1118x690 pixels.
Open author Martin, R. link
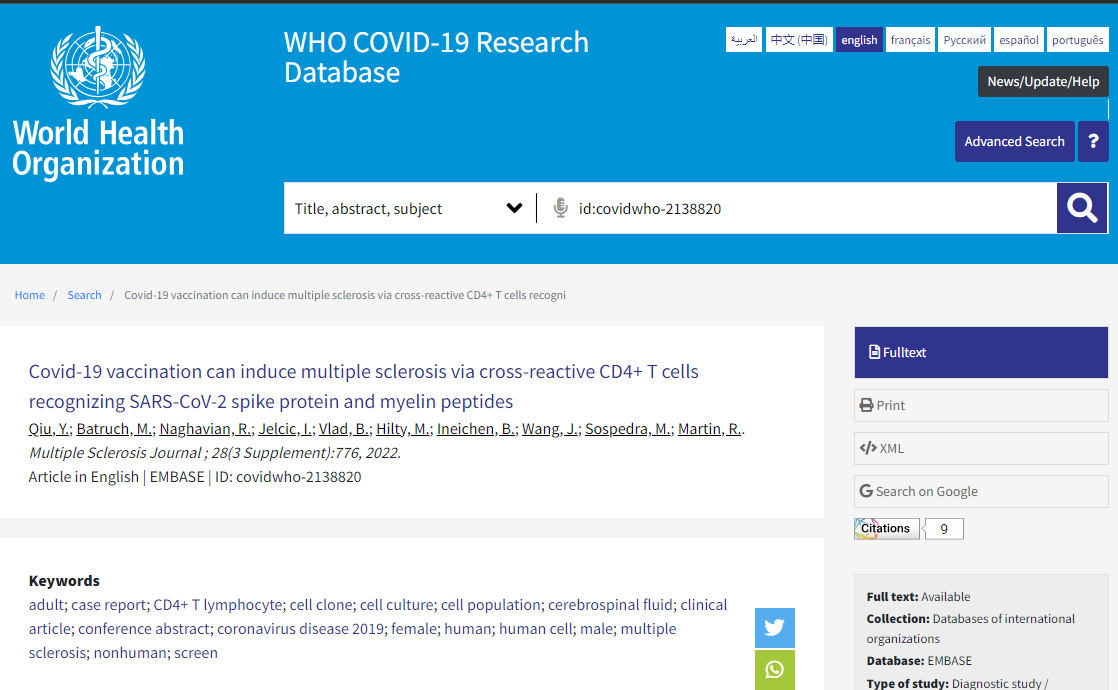tap(709, 429)
